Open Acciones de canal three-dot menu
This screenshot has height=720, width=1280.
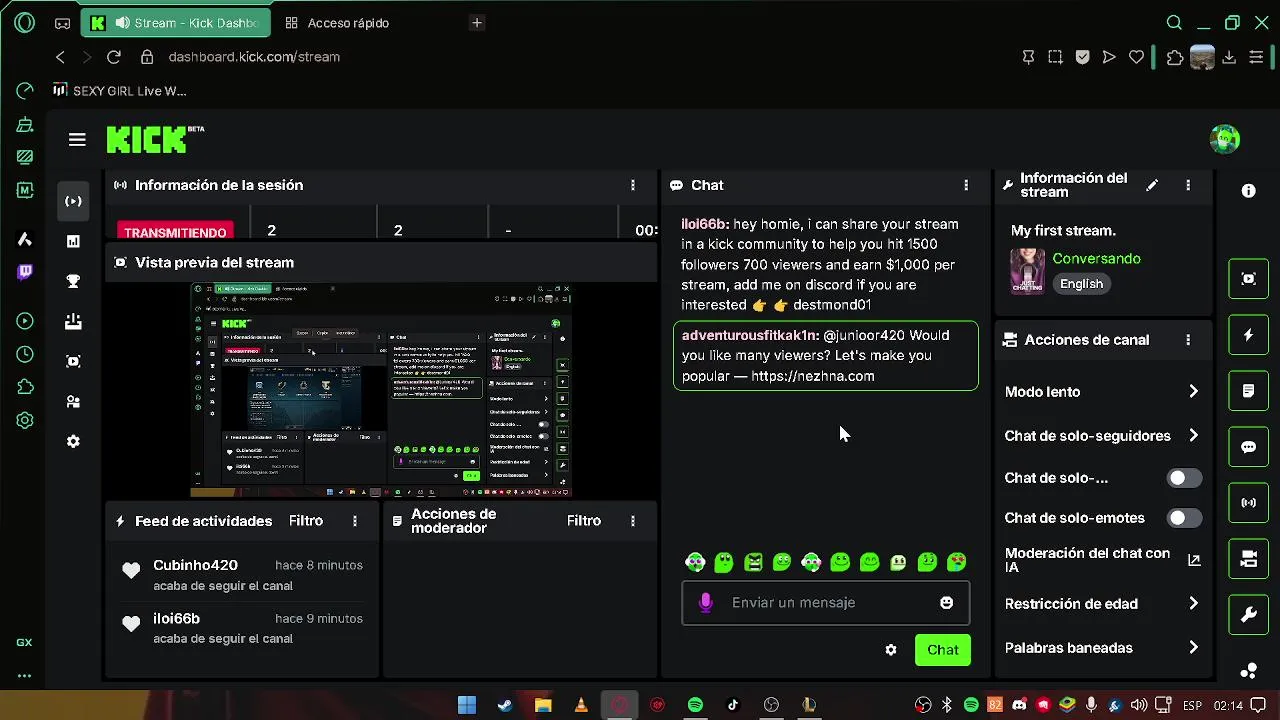tap(1188, 340)
